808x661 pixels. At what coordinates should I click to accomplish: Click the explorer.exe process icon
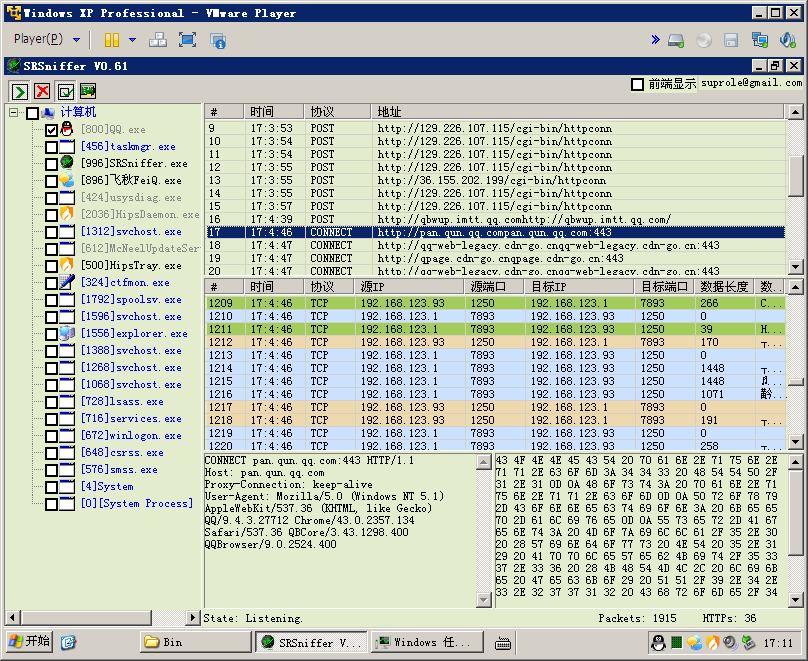67,334
